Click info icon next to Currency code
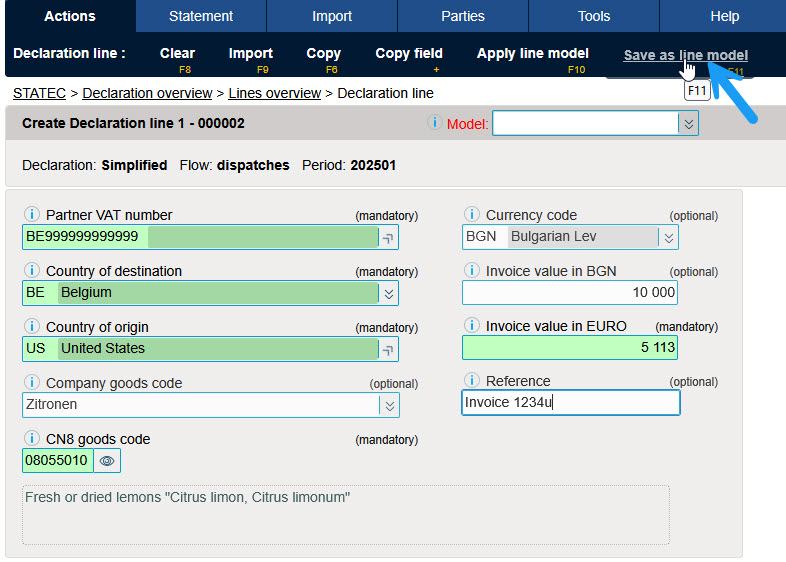The width and height of the screenshot is (786, 562). click(x=471, y=215)
